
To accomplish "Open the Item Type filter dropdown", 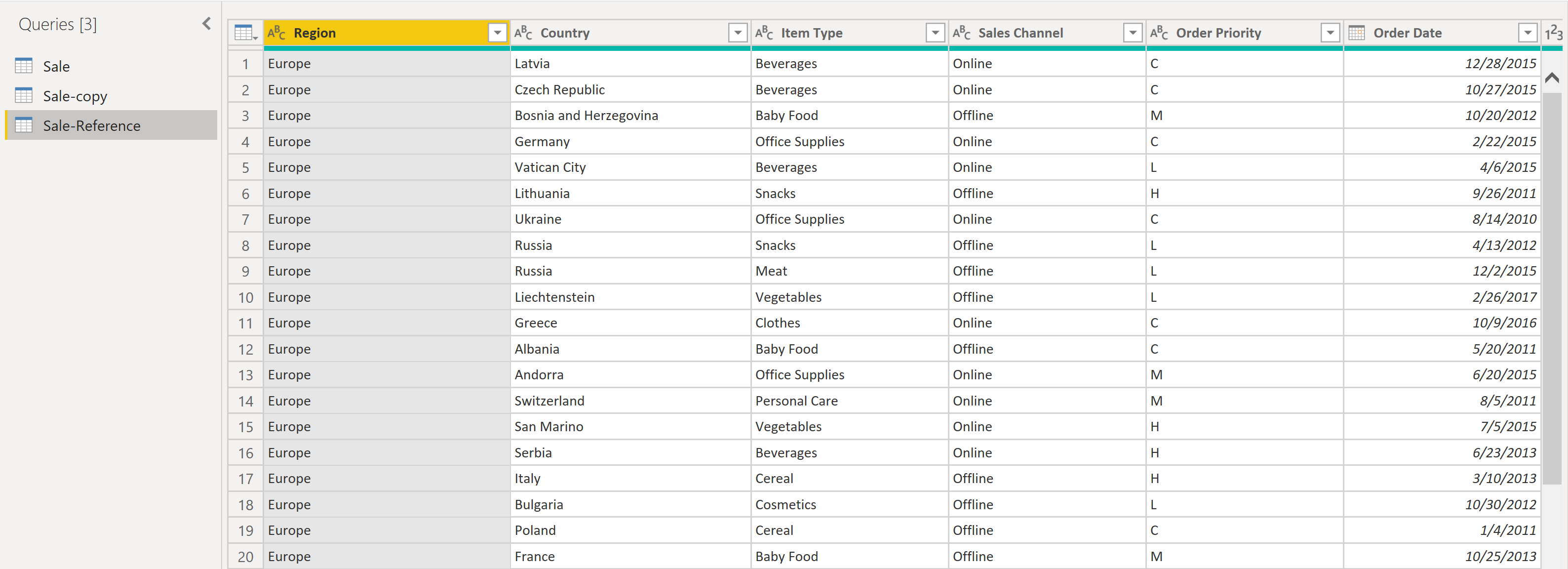I will click(935, 33).
